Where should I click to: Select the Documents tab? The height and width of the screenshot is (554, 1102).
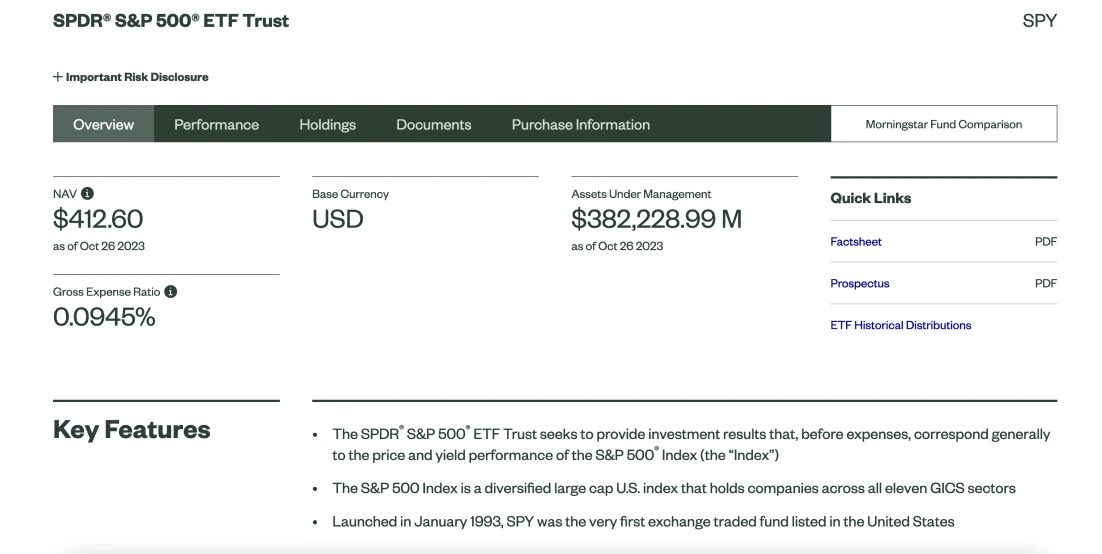coord(433,125)
